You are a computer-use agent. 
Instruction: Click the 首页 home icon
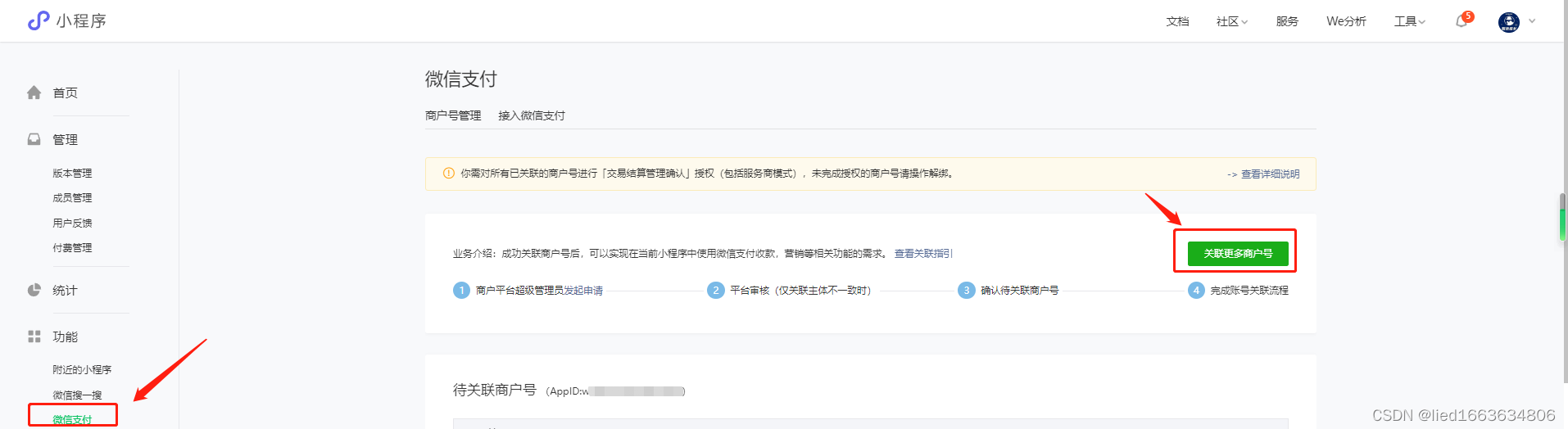(x=34, y=93)
